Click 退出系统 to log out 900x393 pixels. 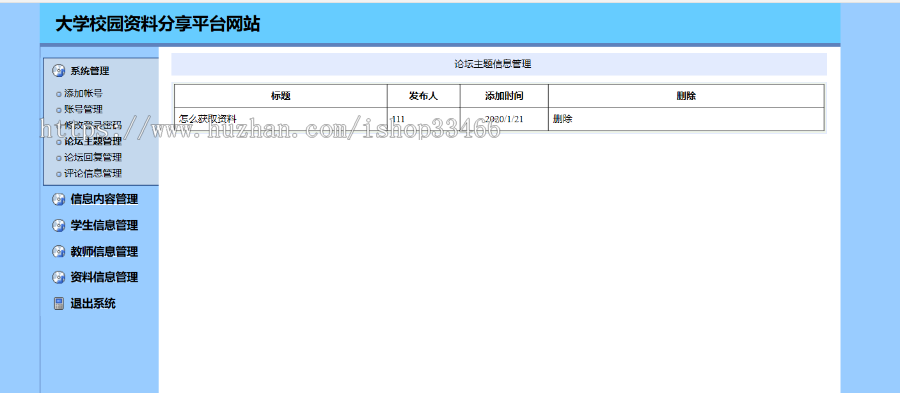[93, 303]
